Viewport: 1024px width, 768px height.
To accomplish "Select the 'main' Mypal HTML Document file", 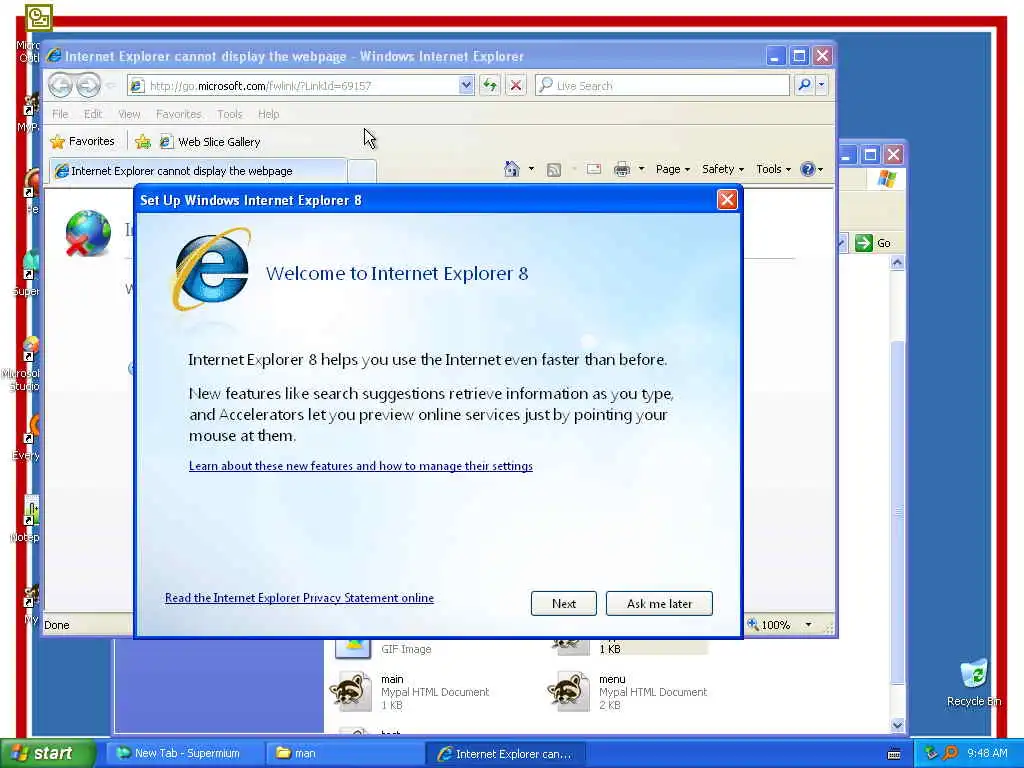I will (409, 692).
